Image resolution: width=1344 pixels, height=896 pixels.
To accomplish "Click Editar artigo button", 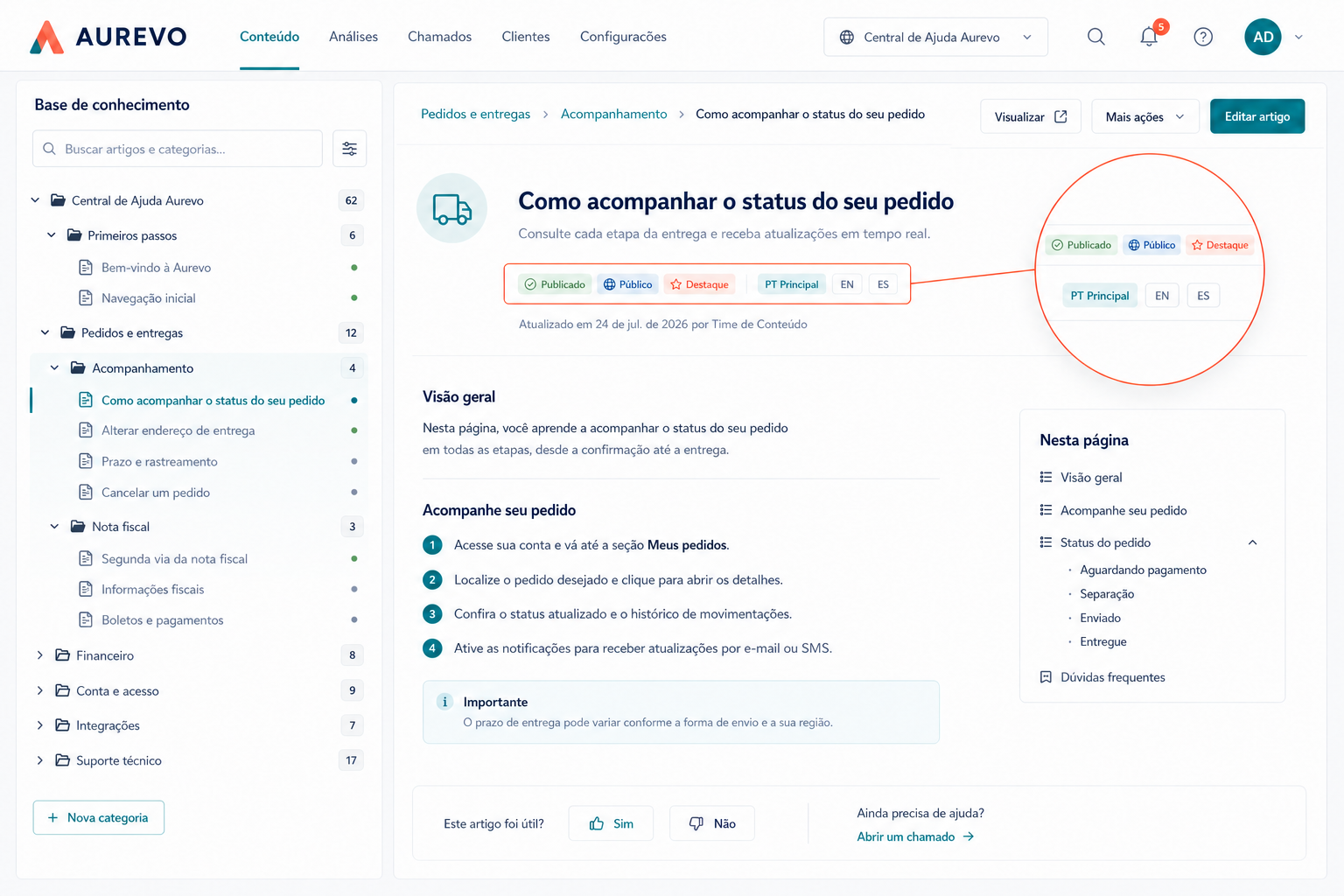I will (1257, 116).
